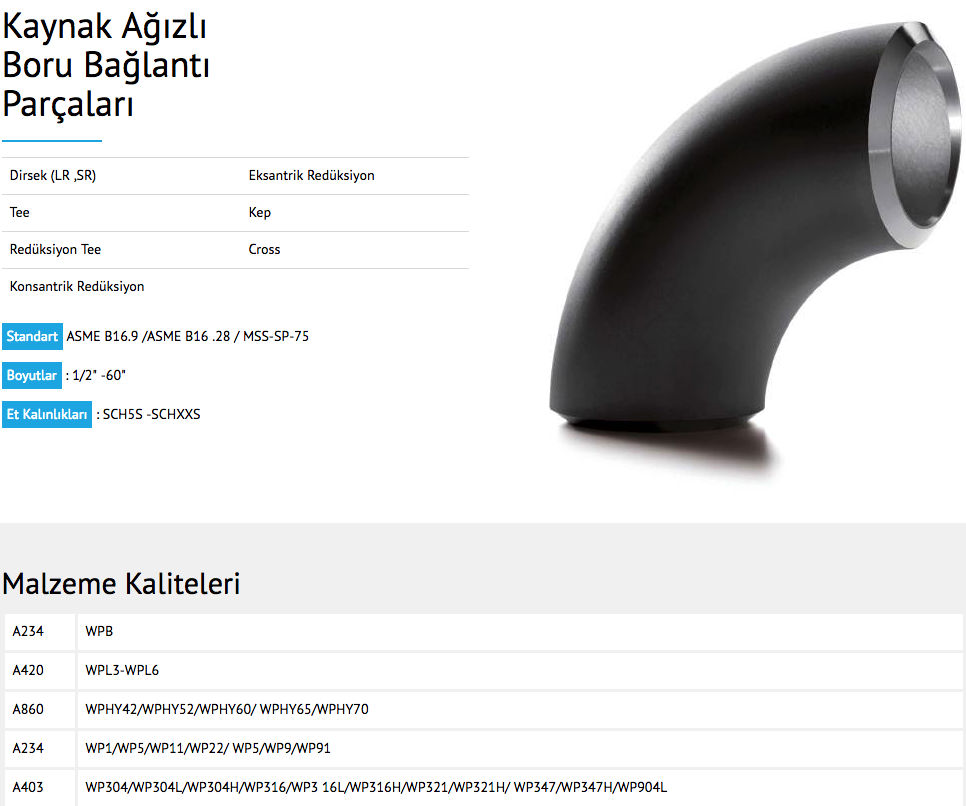Select the A403 stainless grades row
Viewport: 966px width, 806px height.
(484, 788)
